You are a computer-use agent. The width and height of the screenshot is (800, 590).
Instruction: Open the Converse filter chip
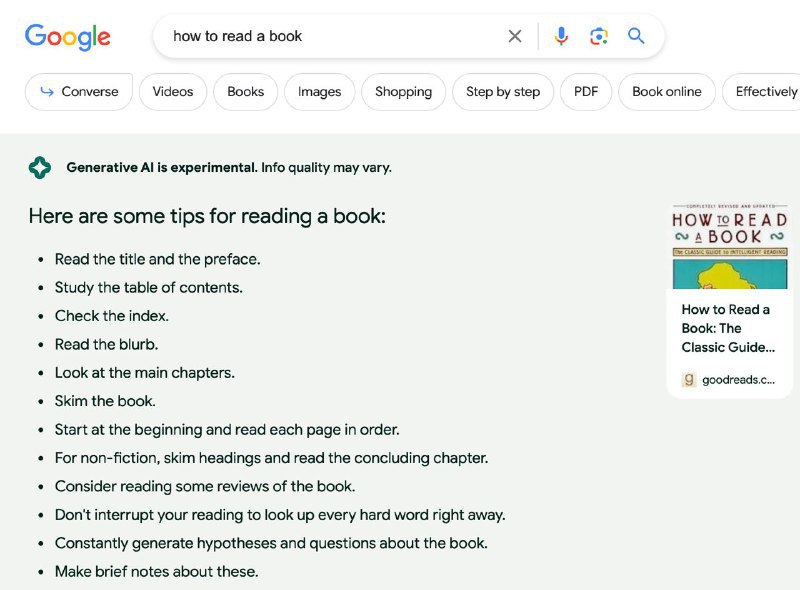tap(79, 92)
